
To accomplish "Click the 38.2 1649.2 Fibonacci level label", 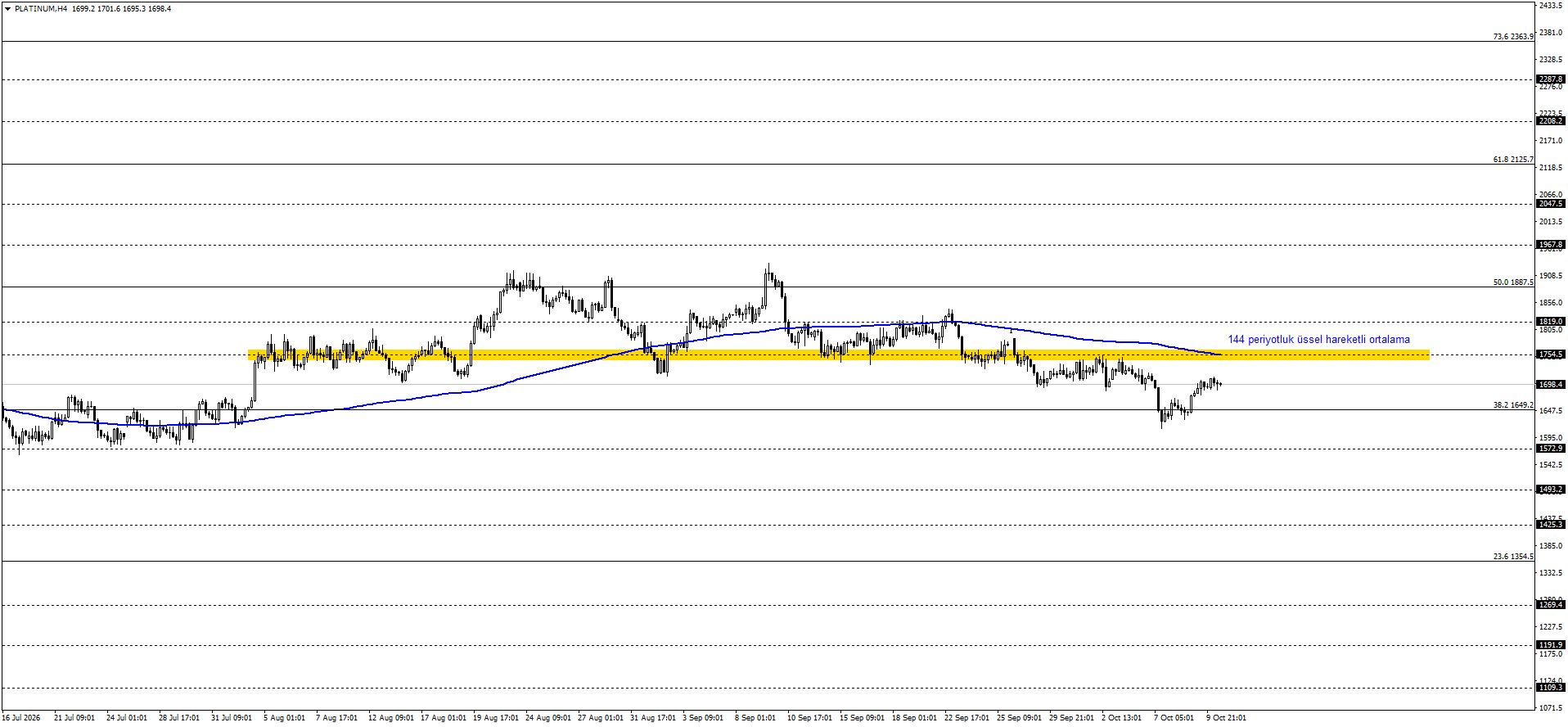I will tap(1513, 405).
